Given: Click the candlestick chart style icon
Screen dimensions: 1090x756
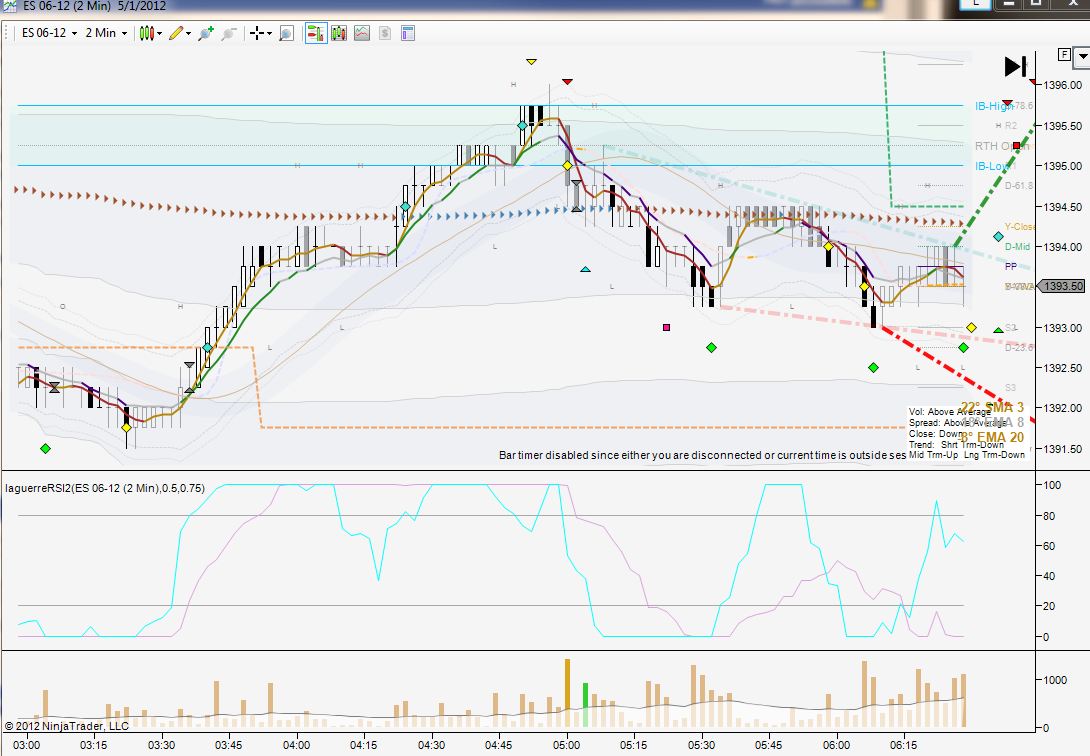Looking at the screenshot, I should 146,33.
